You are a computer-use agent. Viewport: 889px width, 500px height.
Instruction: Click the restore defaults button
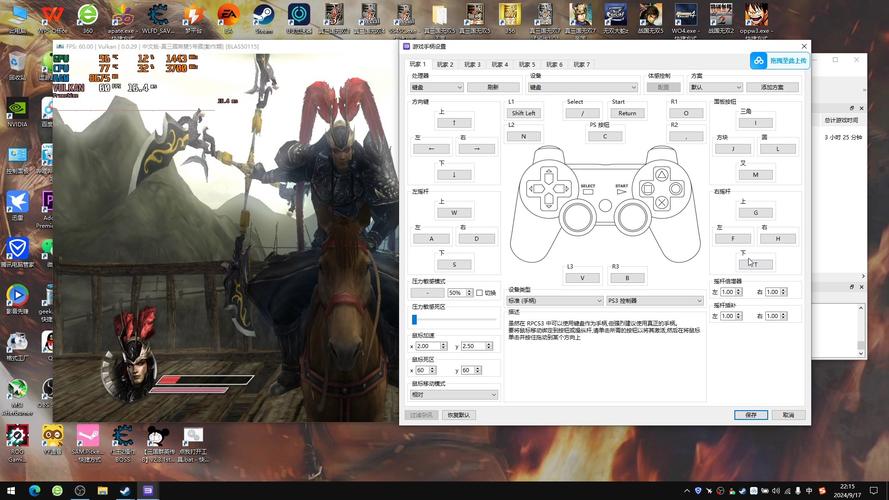click(459, 415)
